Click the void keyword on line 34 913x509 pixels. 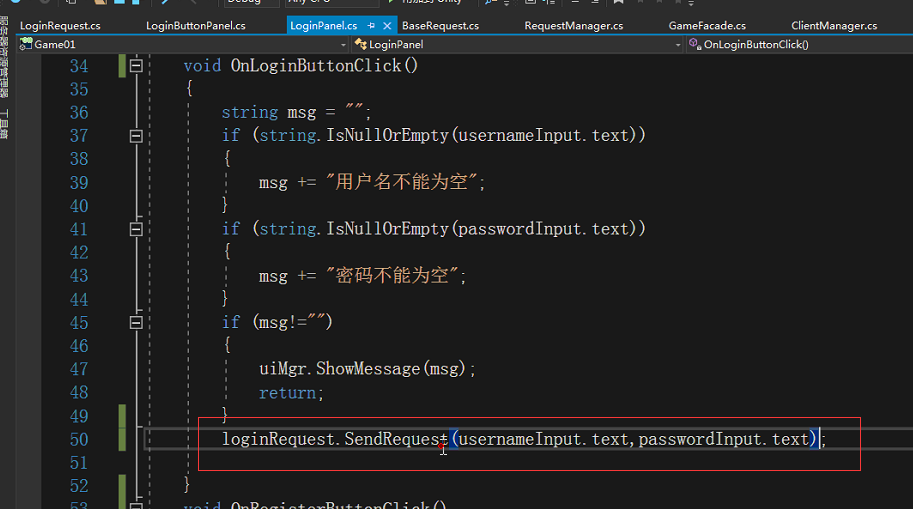pos(202,65)
